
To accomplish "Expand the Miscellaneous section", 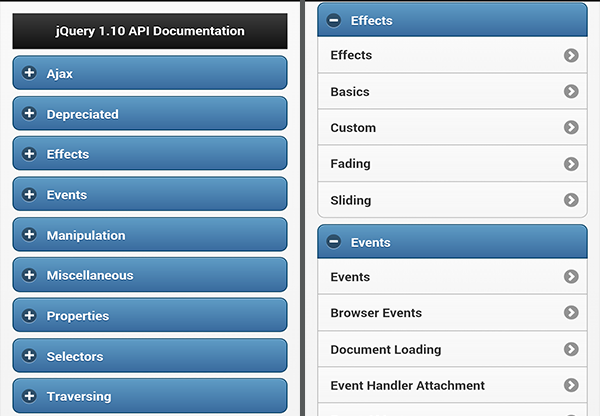I will 150,275.
